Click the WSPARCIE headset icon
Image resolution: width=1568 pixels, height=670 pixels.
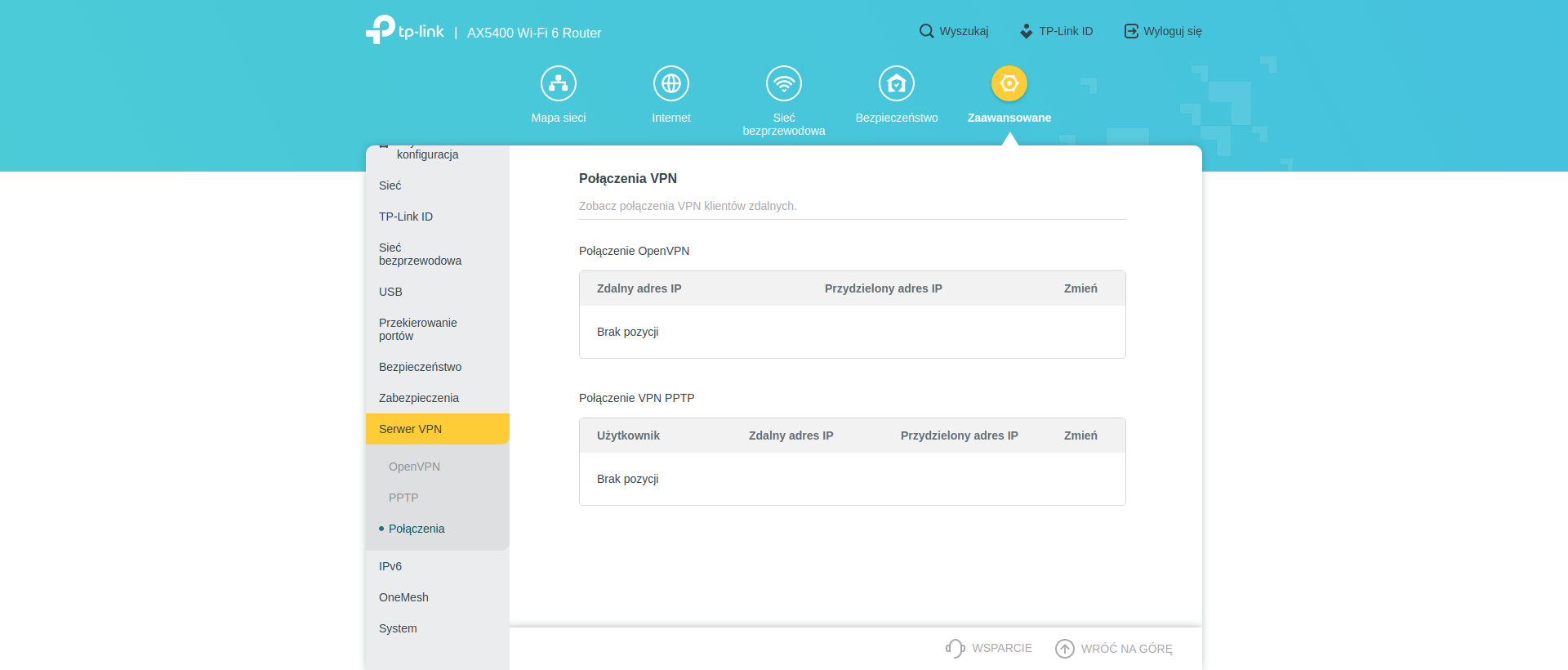pos(955,648)
